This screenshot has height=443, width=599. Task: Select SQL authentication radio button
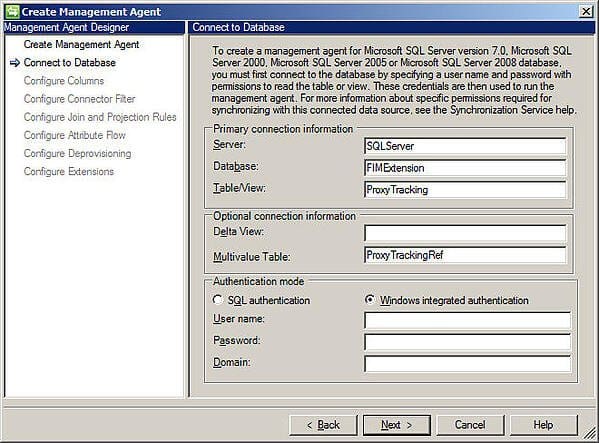(218, 300)
